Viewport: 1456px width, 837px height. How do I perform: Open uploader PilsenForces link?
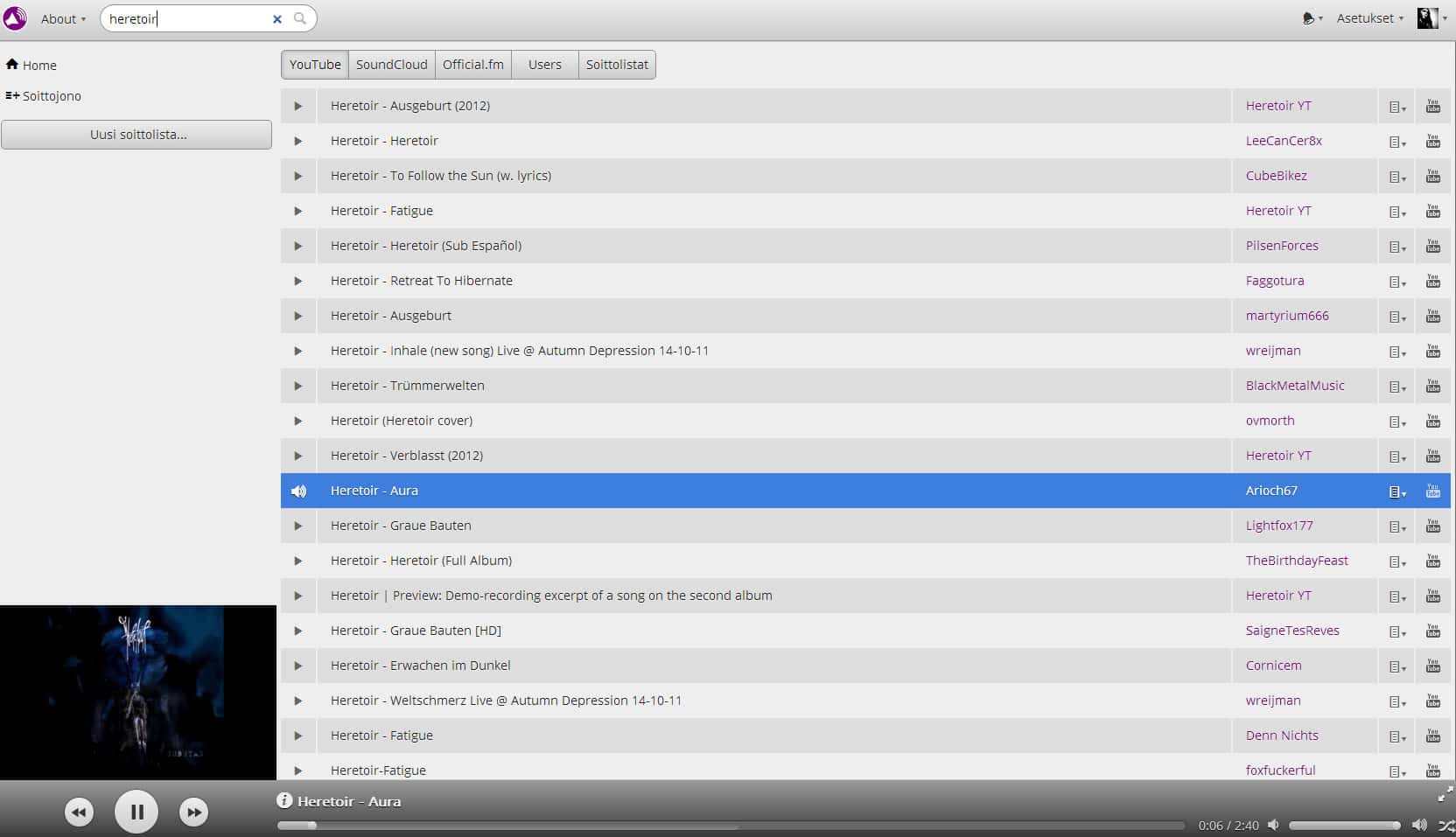[1282, 246]
